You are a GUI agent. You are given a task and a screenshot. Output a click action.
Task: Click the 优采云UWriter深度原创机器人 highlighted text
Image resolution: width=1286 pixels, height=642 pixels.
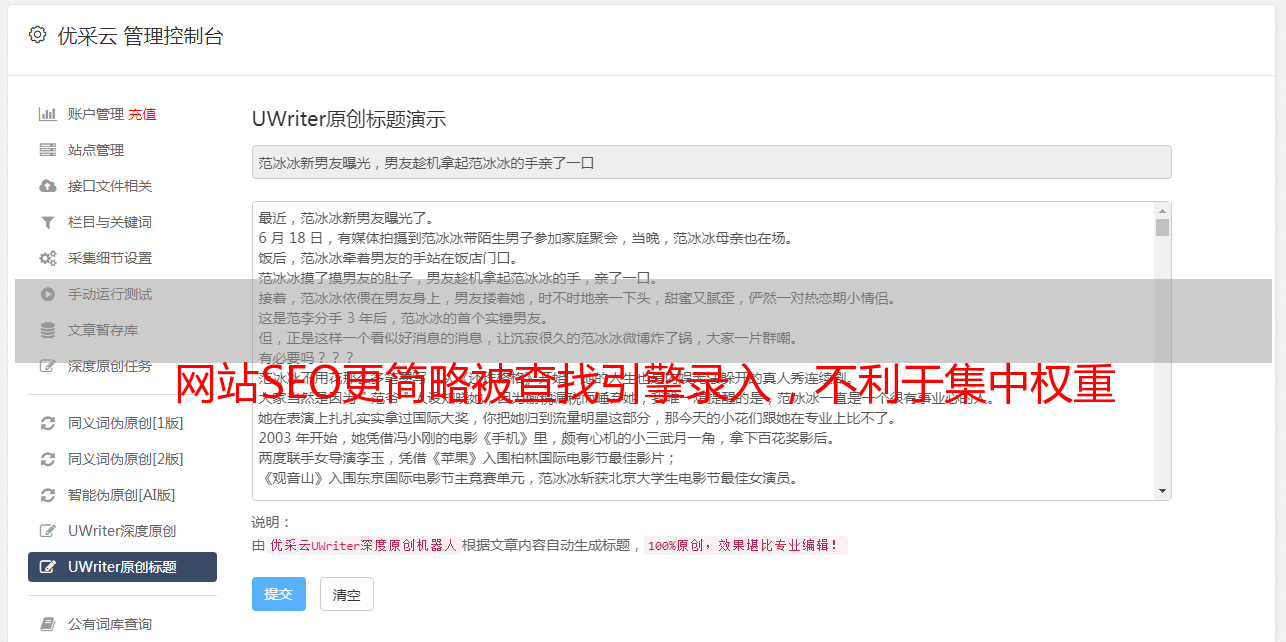point(363,545)
